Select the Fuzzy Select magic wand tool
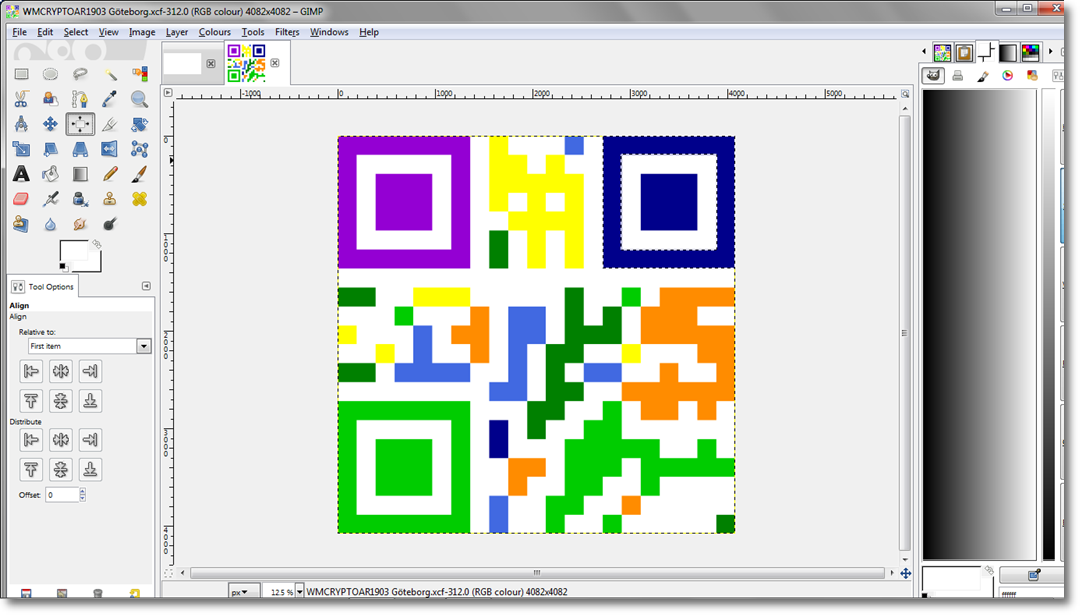Screen dimensions: 1080x615 pos(110,74)
